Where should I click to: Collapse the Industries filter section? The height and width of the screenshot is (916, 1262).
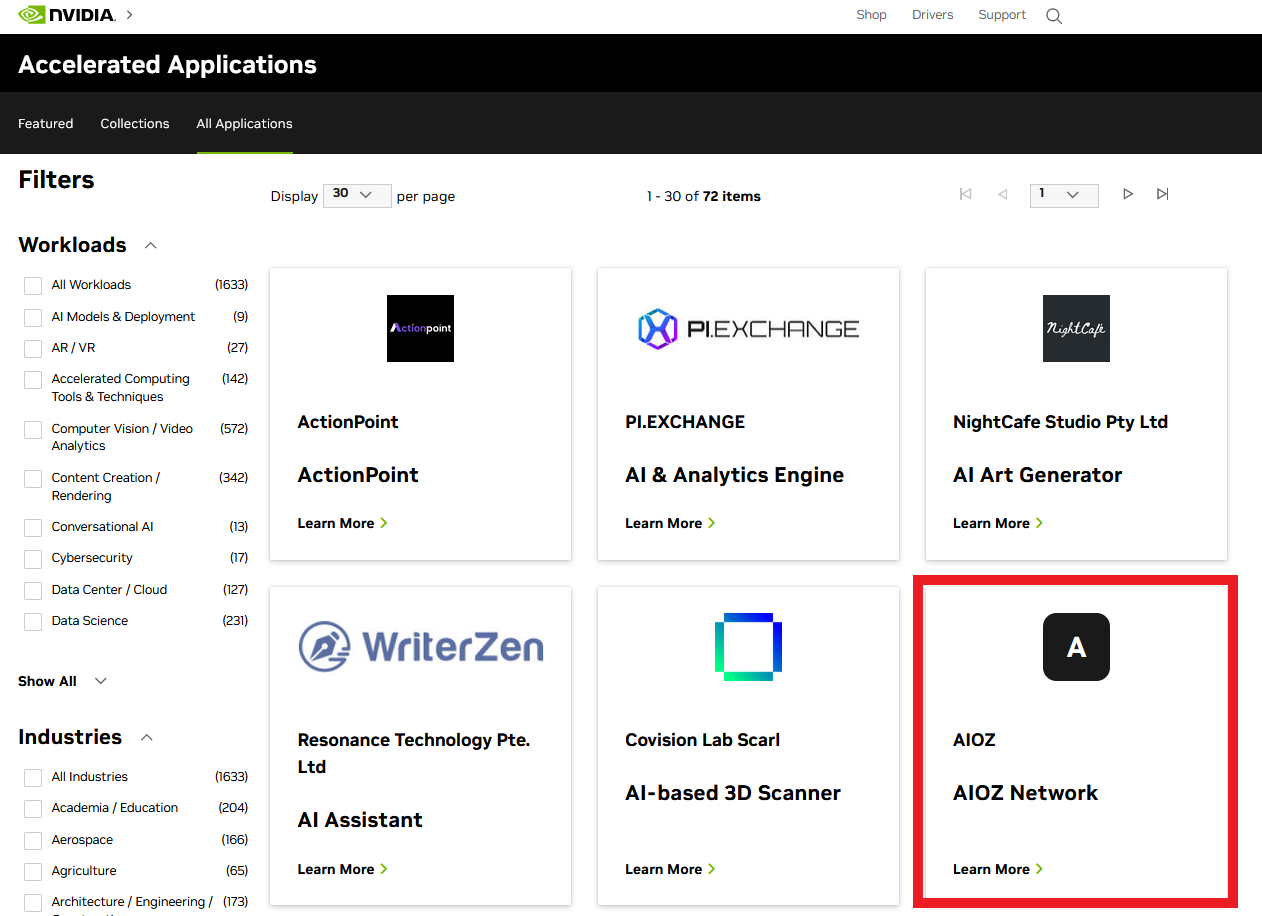[x=147, y=737]
